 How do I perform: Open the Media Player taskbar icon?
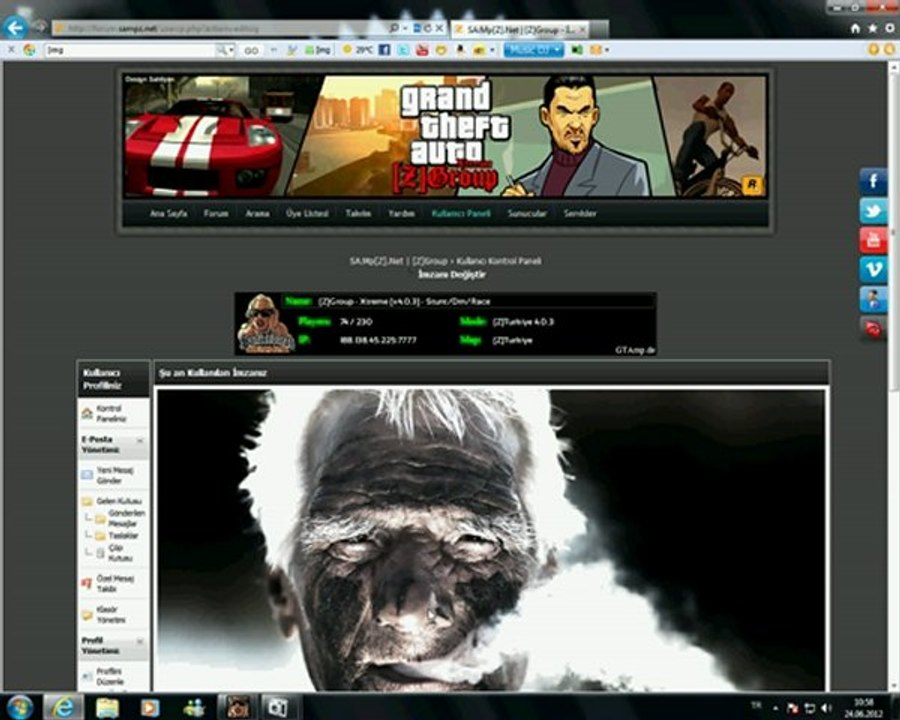tap(150, 707)
